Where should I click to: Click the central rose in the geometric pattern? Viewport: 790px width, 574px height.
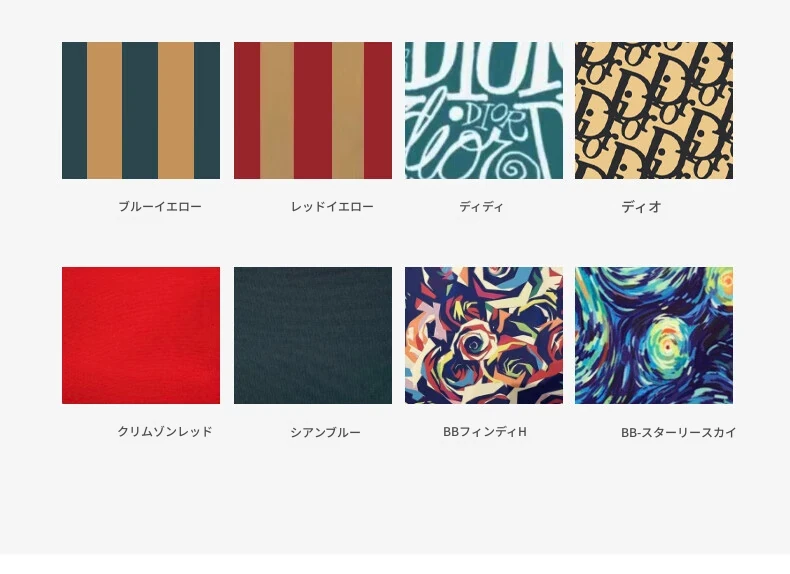[474, 344]
